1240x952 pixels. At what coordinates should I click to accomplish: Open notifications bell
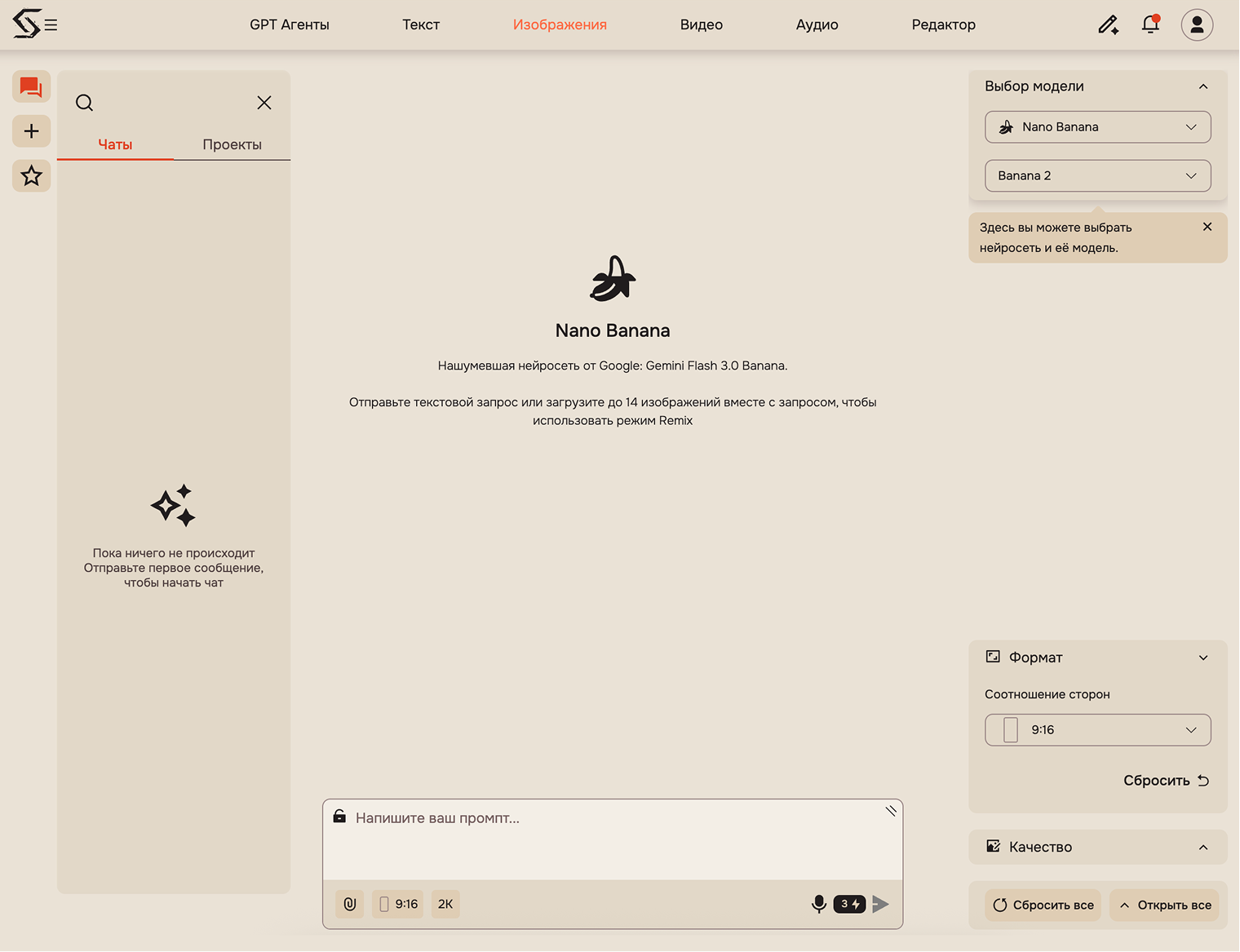pos(1150,24)
